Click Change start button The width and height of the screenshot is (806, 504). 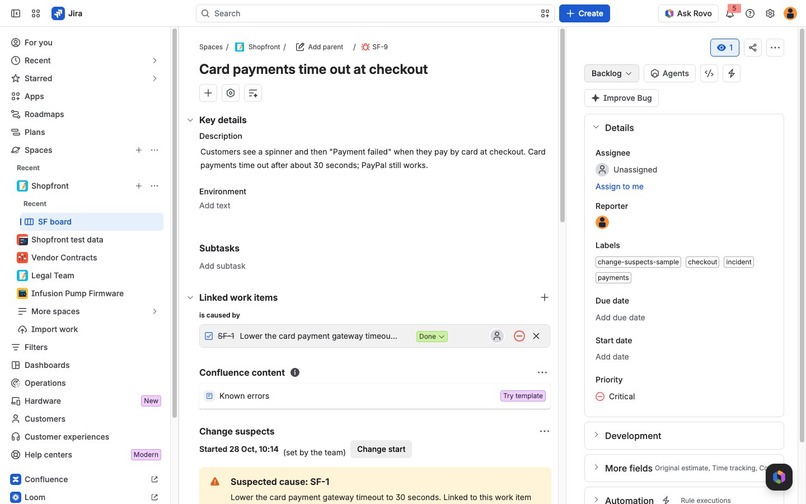point(381,449)
